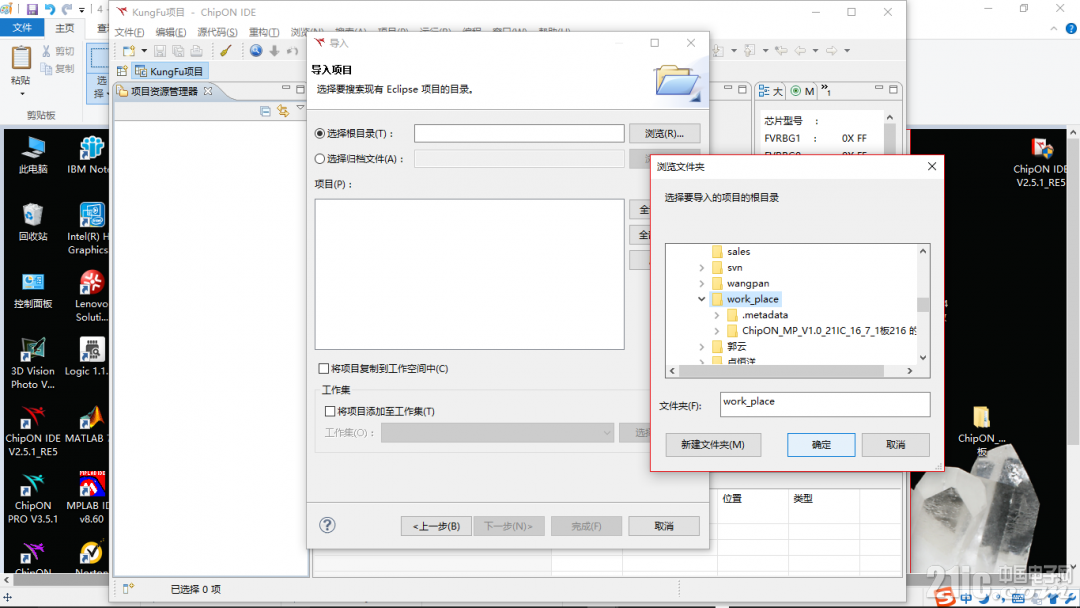Collapse the work_place folder node

click(x=702, y=299)
